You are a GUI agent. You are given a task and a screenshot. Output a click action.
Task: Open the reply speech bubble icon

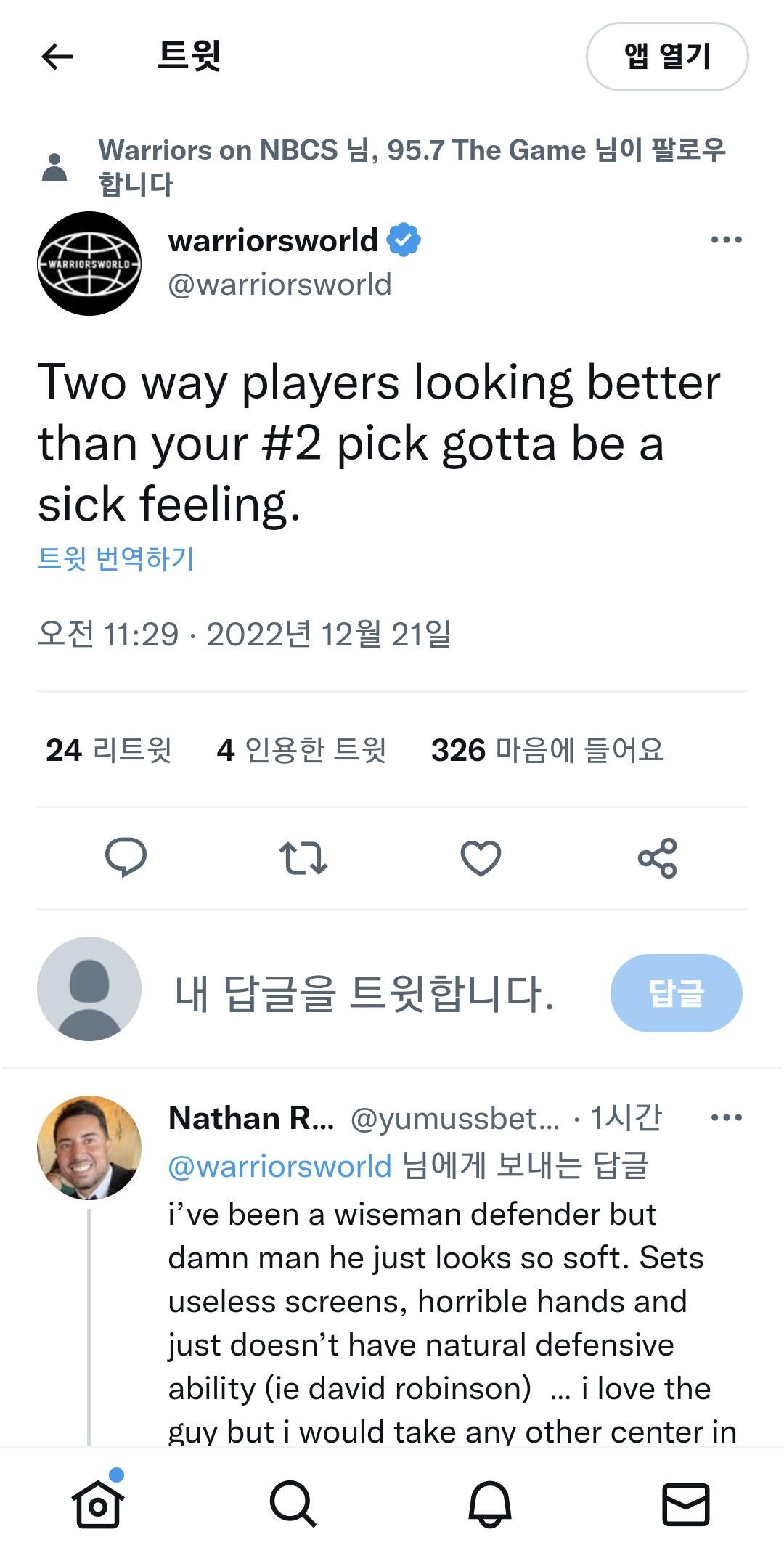click(126, 857)
